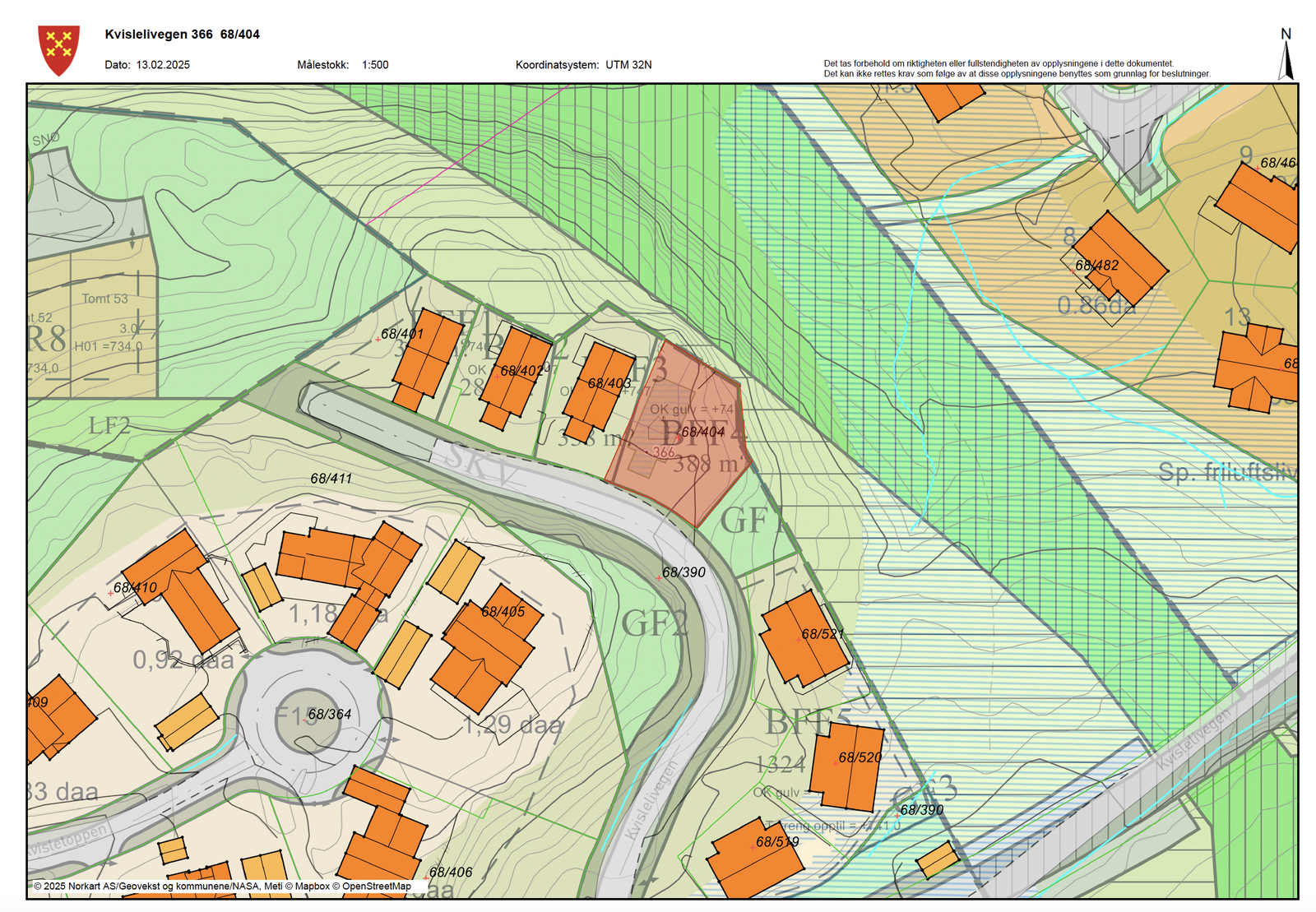The height and width of the screenshot is (912, 1316).
Task: Click the 'H01 =734,0' elevation note
Action: pos(108,346)
